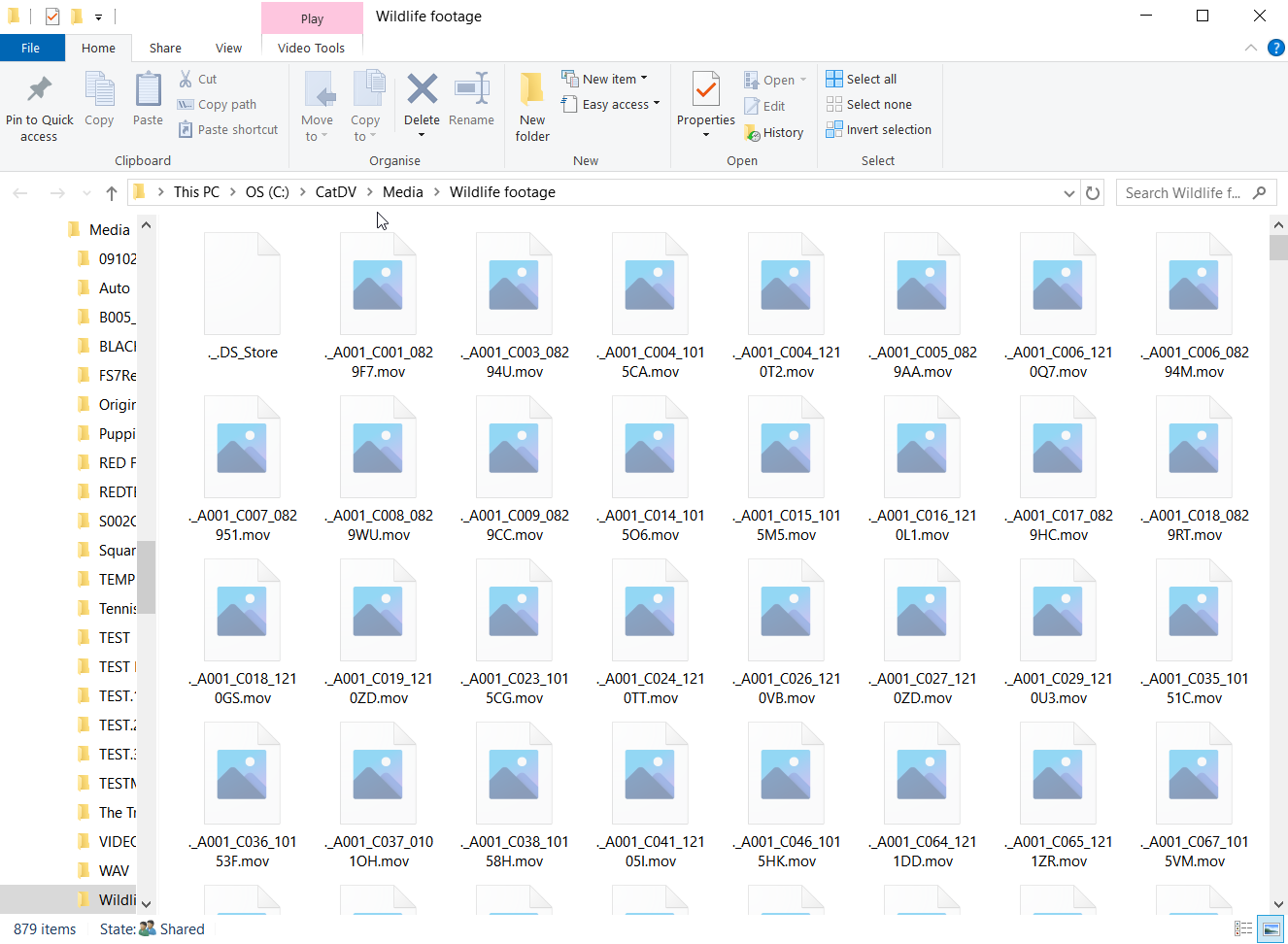The image size is (1288, 944).
Task: Select ._A001_C007_082951.mov file
Action: (243, 470)
